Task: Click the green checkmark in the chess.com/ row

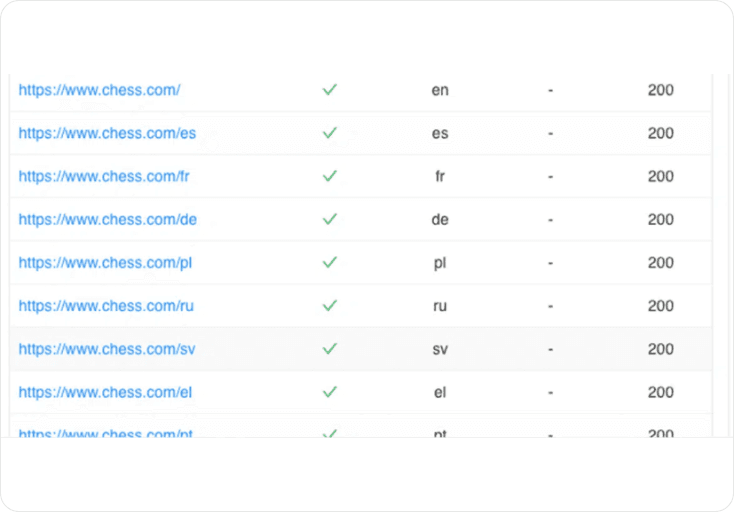Action: [330, 89]
